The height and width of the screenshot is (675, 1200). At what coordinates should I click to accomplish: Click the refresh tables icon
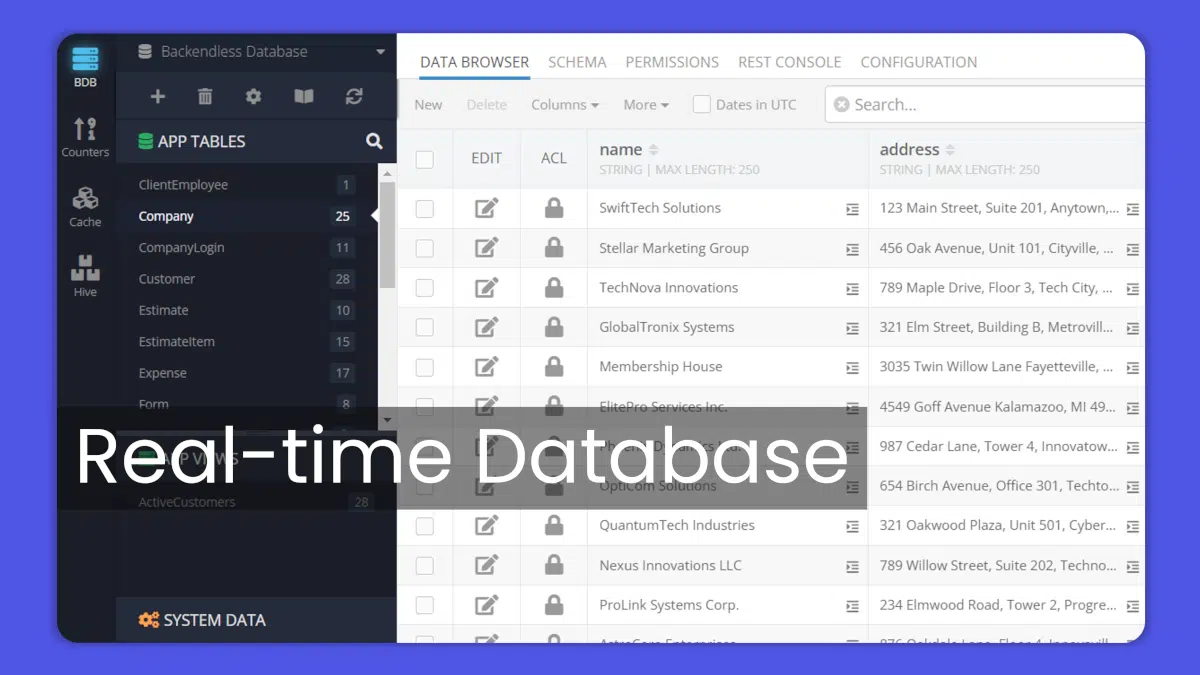(x=354, y=96)
